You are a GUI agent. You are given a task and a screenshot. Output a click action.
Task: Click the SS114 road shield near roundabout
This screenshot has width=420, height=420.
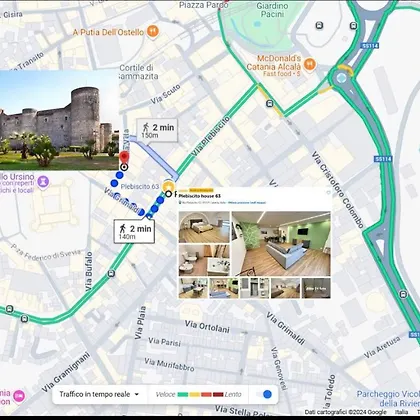point(370,46)
